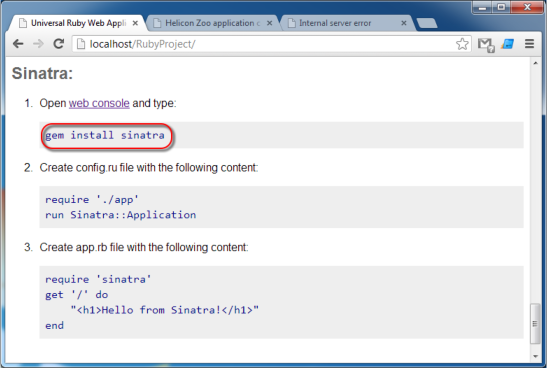Viewport: 547px width, 368px height.
Task: Open the Chrome hamburger menu
Action: pos(530,44)
